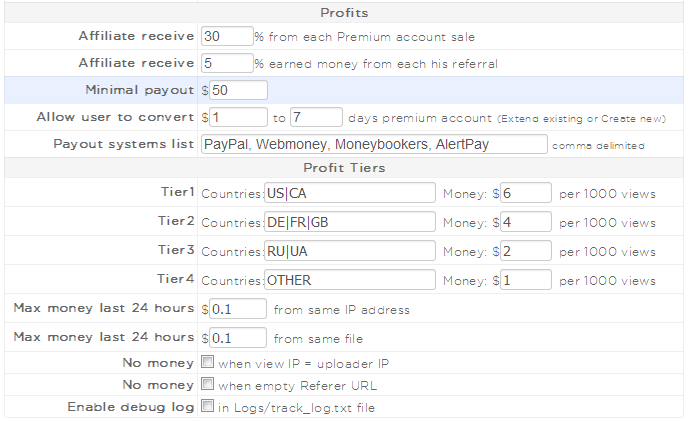Click the Premium sale percent field
The image size is (689, 421).
point(227,36)
